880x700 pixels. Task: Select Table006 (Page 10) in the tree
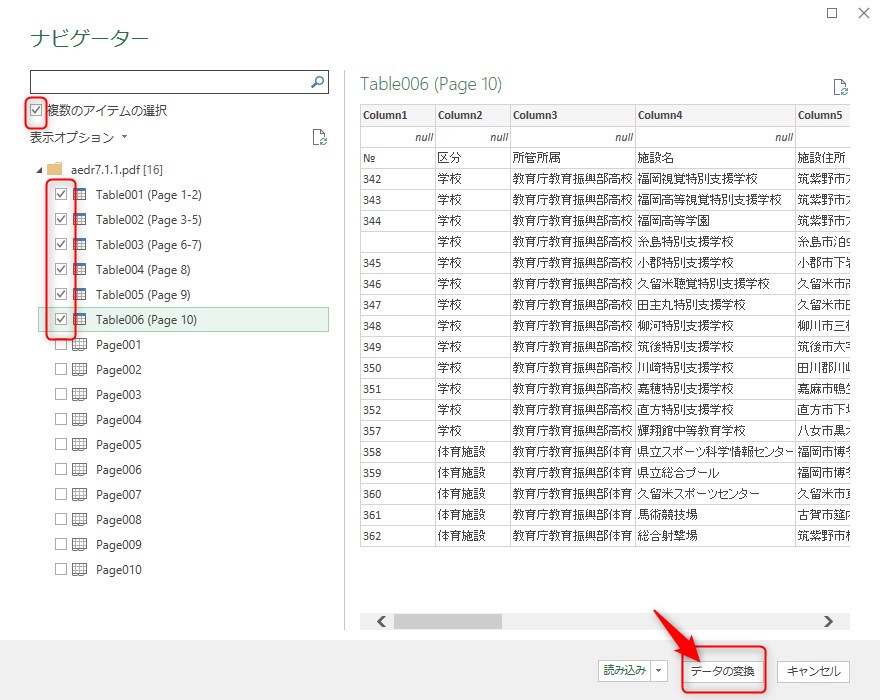pos(146,320)
